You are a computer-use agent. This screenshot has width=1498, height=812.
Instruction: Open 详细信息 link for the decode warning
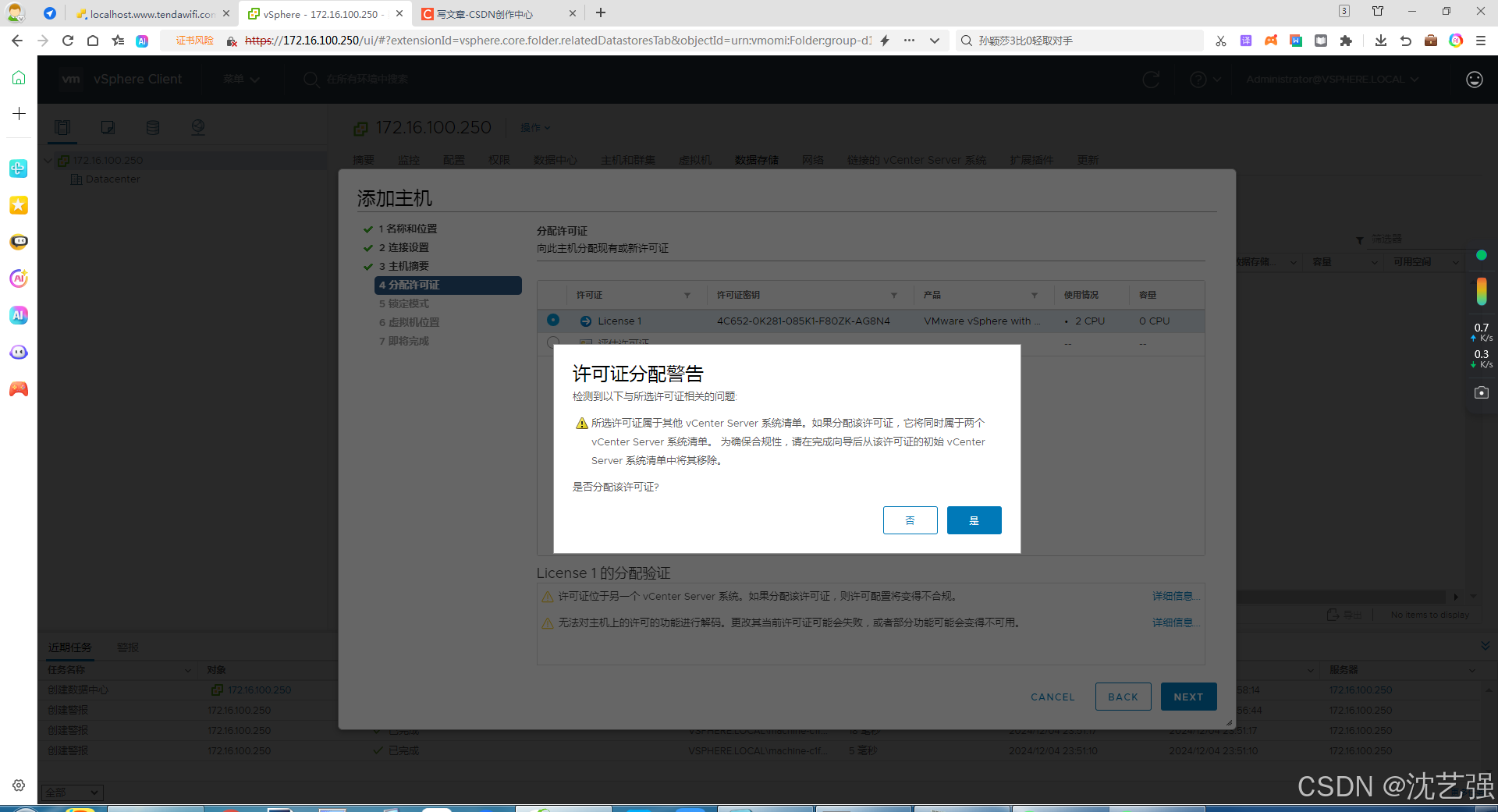tap(1175, 622)
